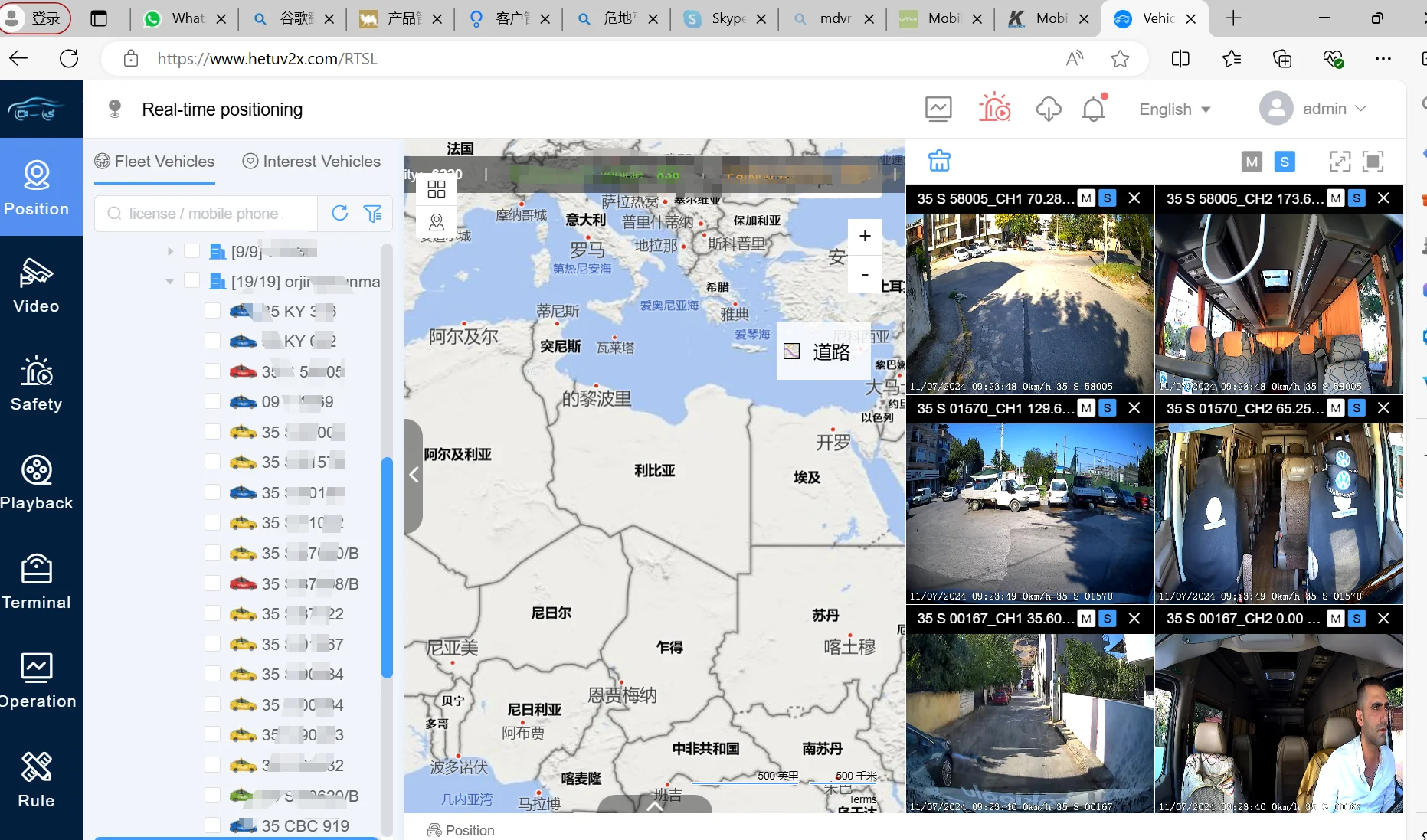1427x840 pixels.
Task: Click the red alarm video icon
Action: (994, 109)
